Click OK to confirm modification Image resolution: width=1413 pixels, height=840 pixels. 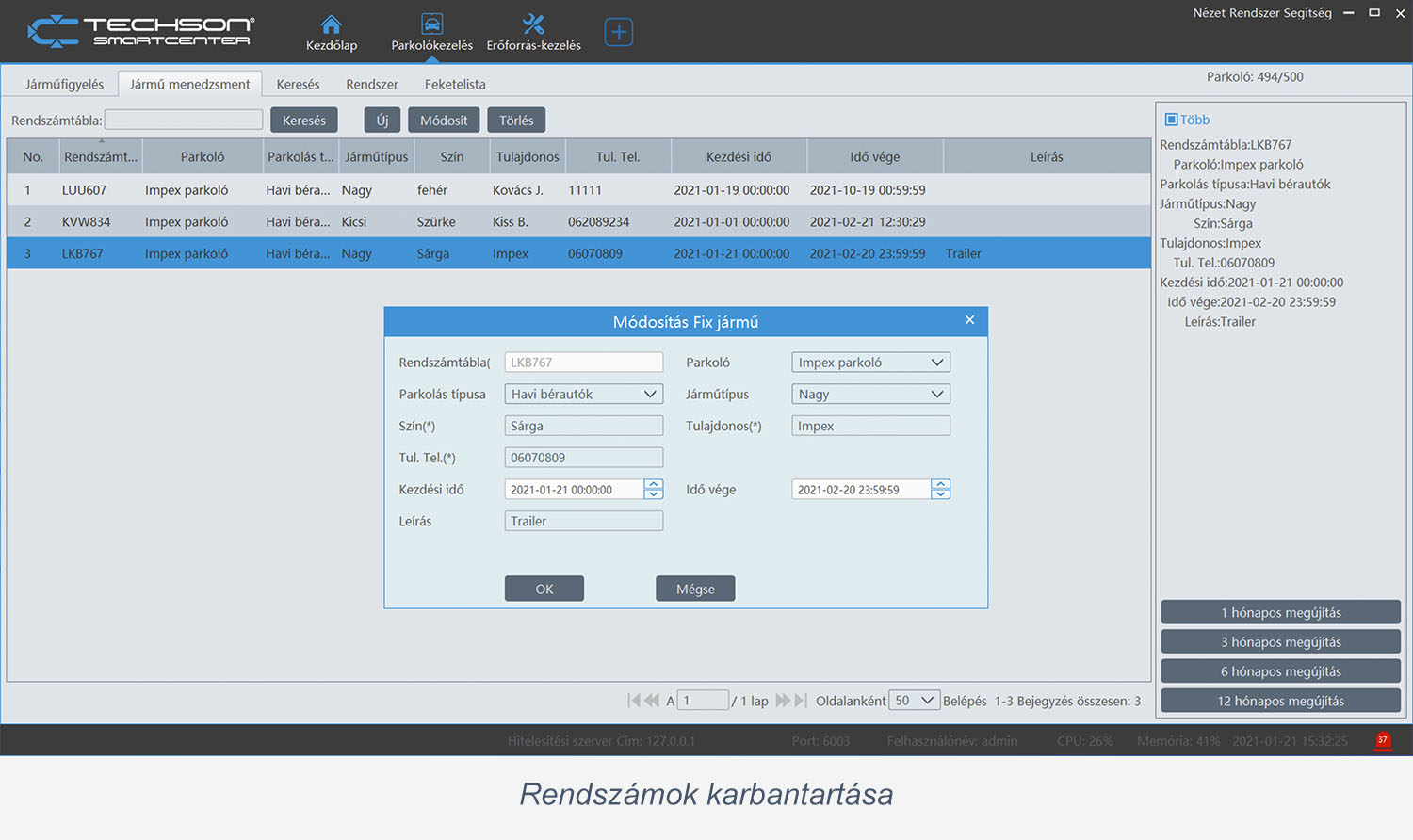tap(544, 589)
